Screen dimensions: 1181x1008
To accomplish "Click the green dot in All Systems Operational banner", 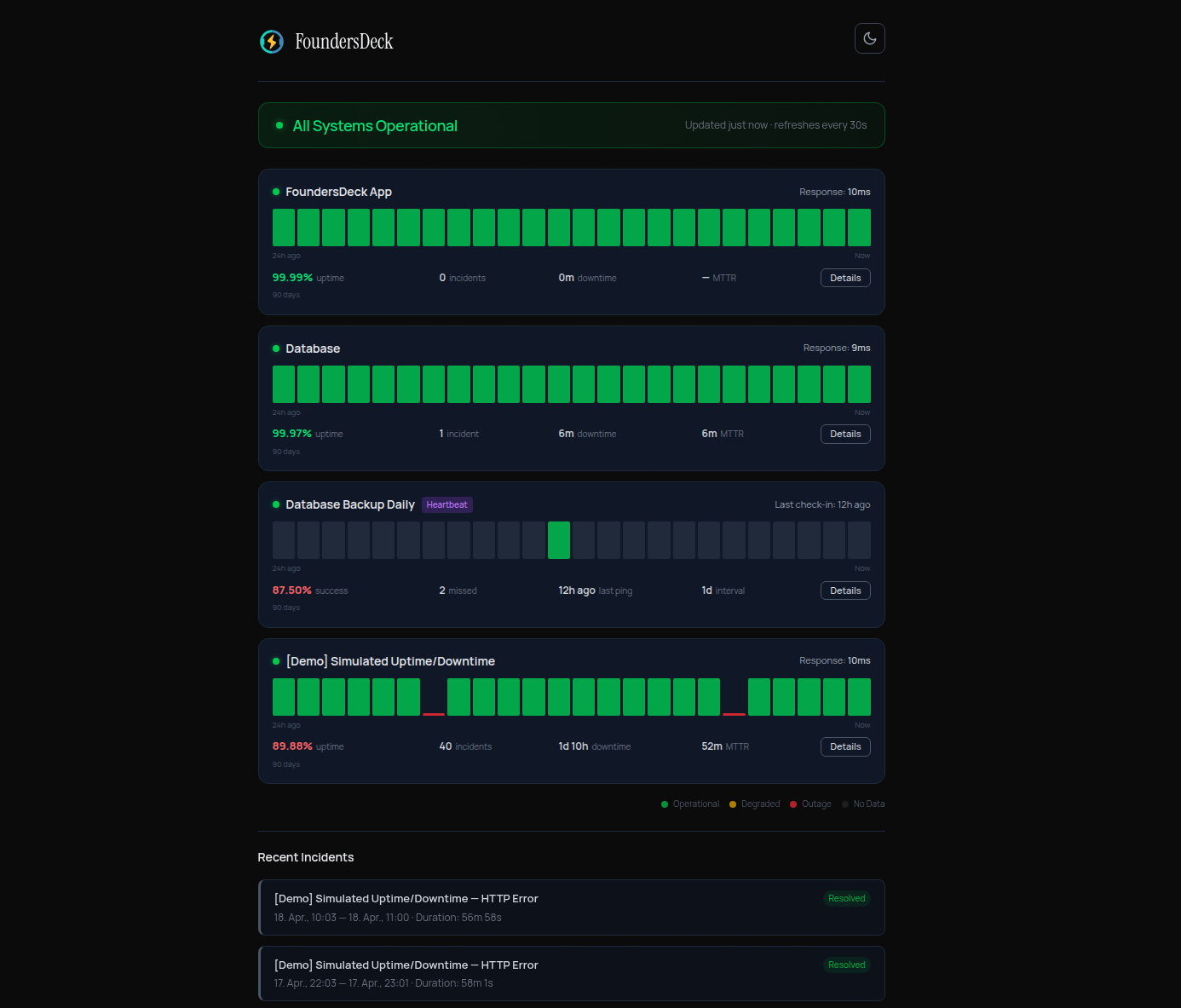I will tap(279, 125).
